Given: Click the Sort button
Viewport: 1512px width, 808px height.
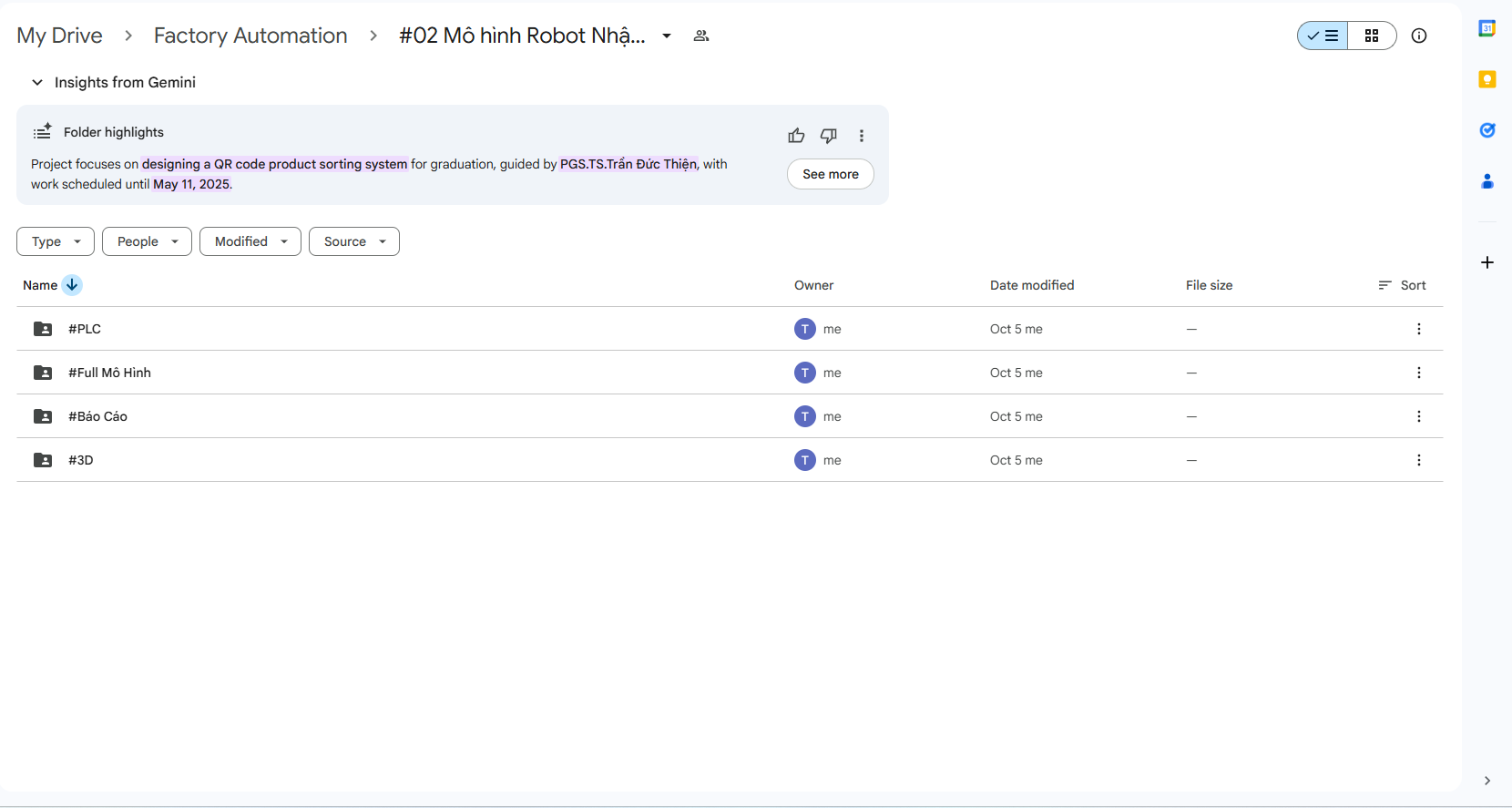Looking at the screenshot, I should tap(1402, 285).
